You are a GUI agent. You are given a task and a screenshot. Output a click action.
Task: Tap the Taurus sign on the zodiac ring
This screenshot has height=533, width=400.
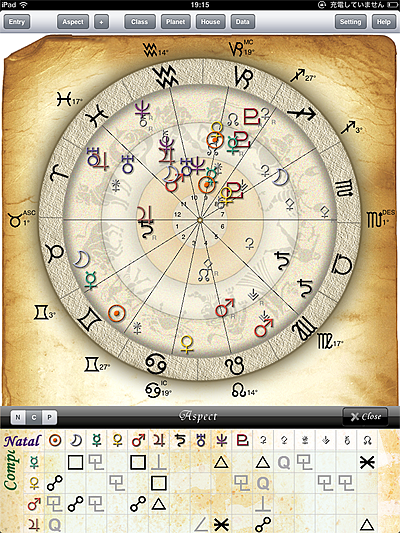[56, 253]
